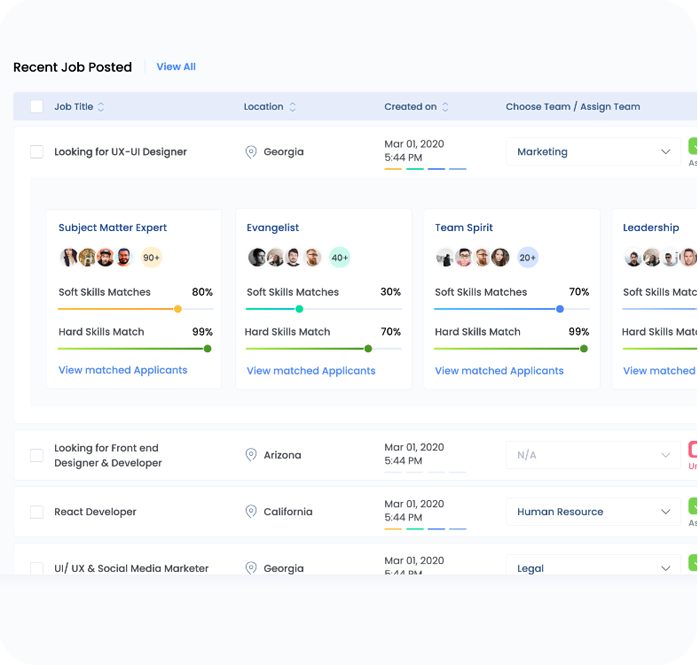Click the Georgia location pin icon in first row
The height and width of the screenshot is (666, 698).
tap(251, 152)
